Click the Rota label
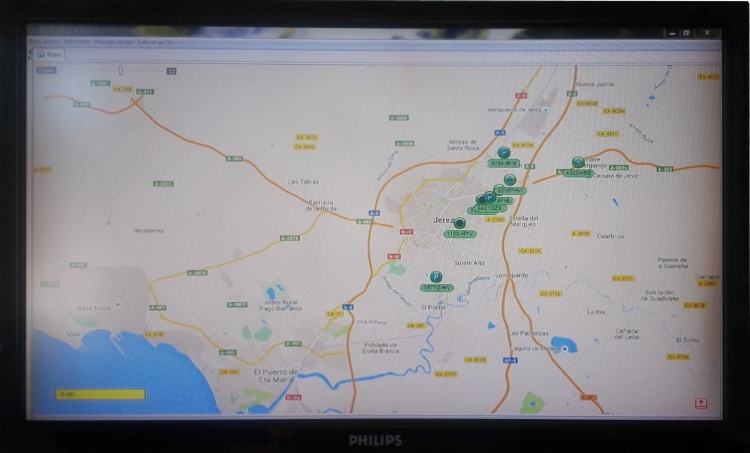The height and width of the screenshot is (453, 750). tap(72, 333)
